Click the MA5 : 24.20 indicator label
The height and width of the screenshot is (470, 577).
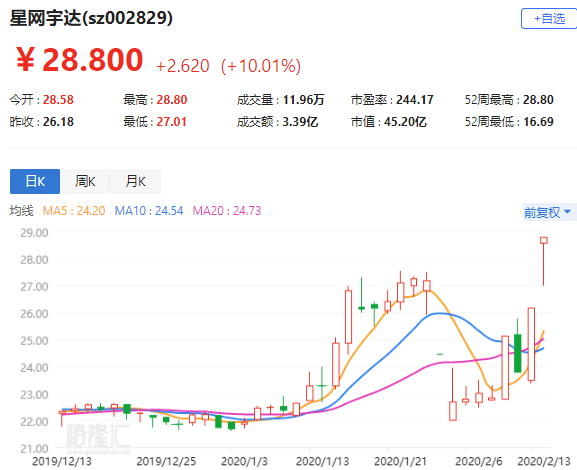[x=74, y=211]
